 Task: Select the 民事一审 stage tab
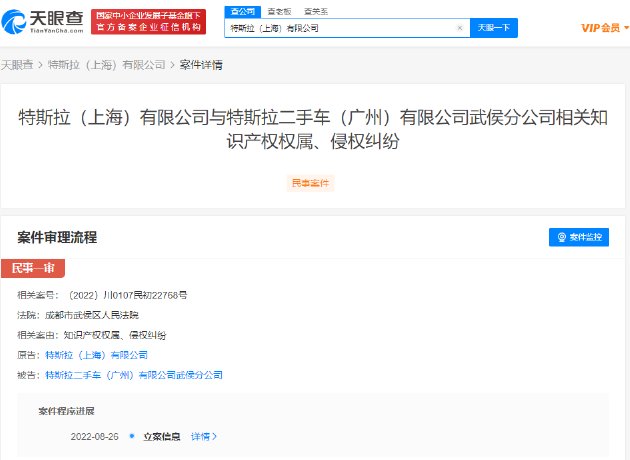(33, 268)
